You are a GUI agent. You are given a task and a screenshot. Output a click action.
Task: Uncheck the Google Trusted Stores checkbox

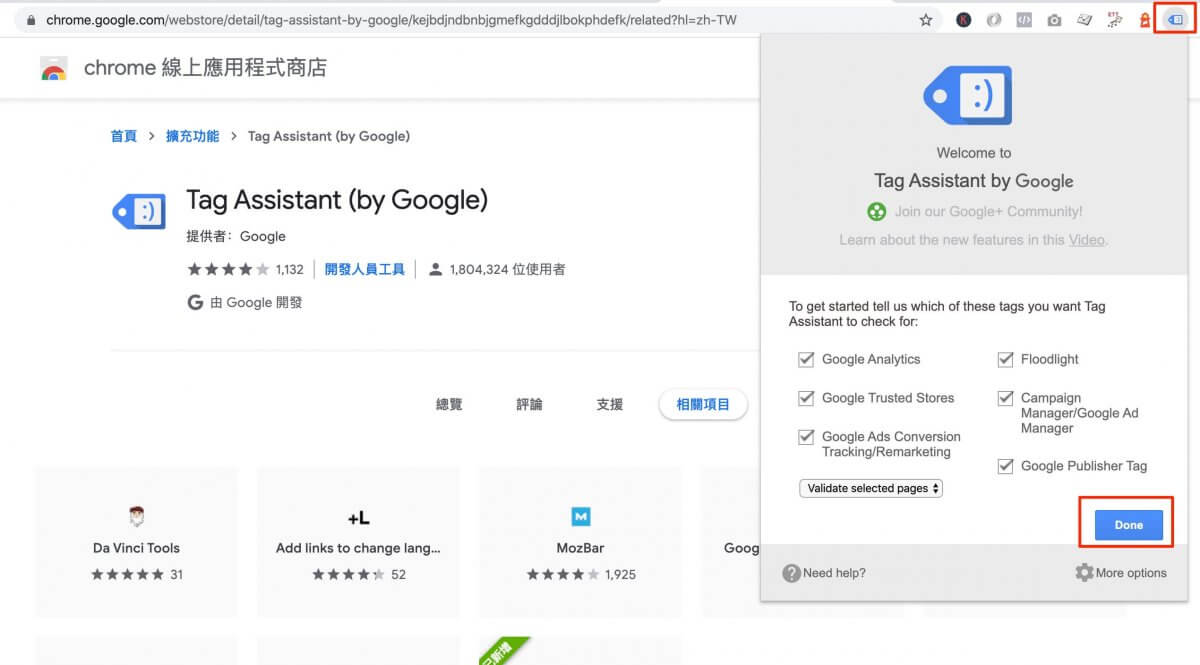point(806,398)
